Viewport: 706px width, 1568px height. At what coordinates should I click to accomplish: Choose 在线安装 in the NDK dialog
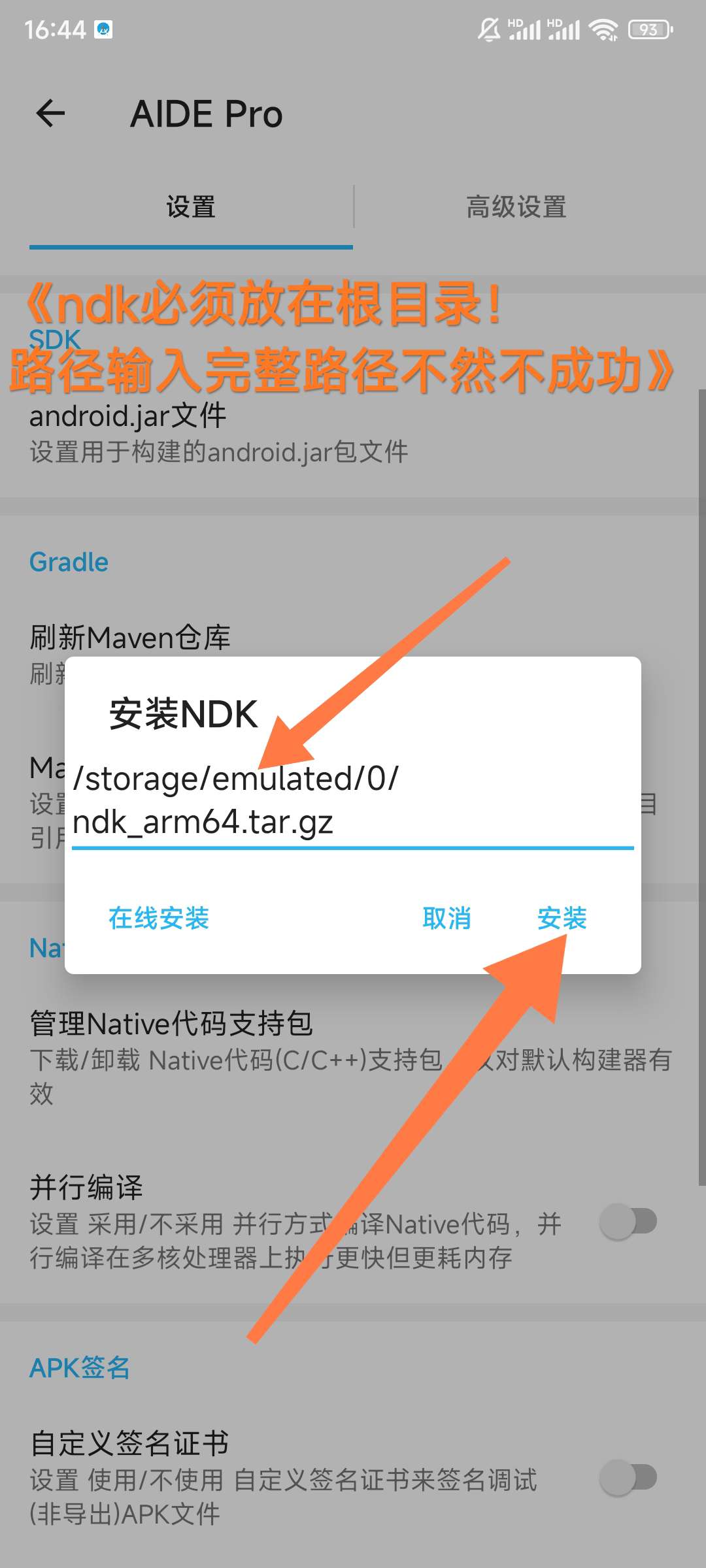[x=159, y=918]
